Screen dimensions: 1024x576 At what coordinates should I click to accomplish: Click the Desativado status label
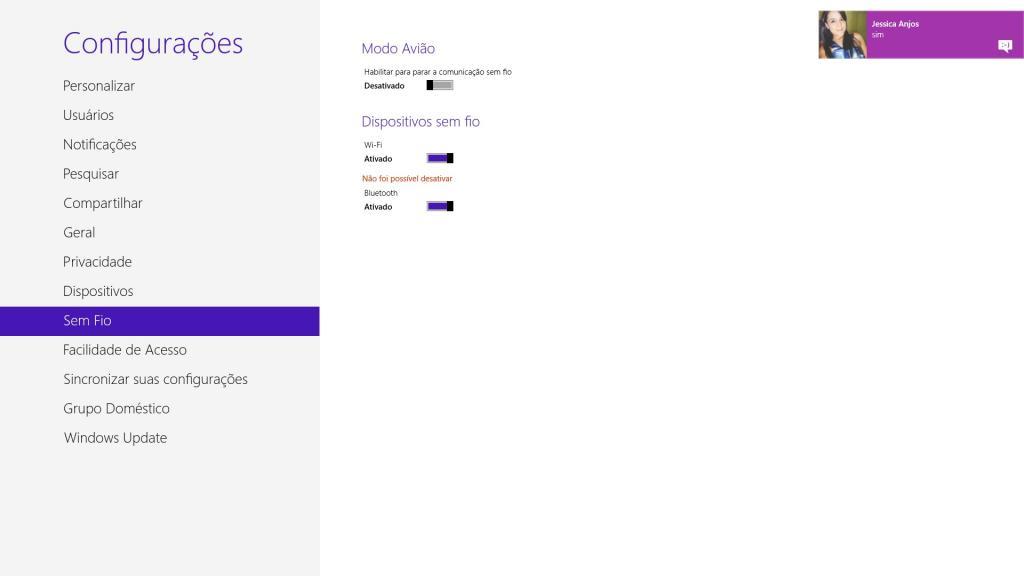384,86
